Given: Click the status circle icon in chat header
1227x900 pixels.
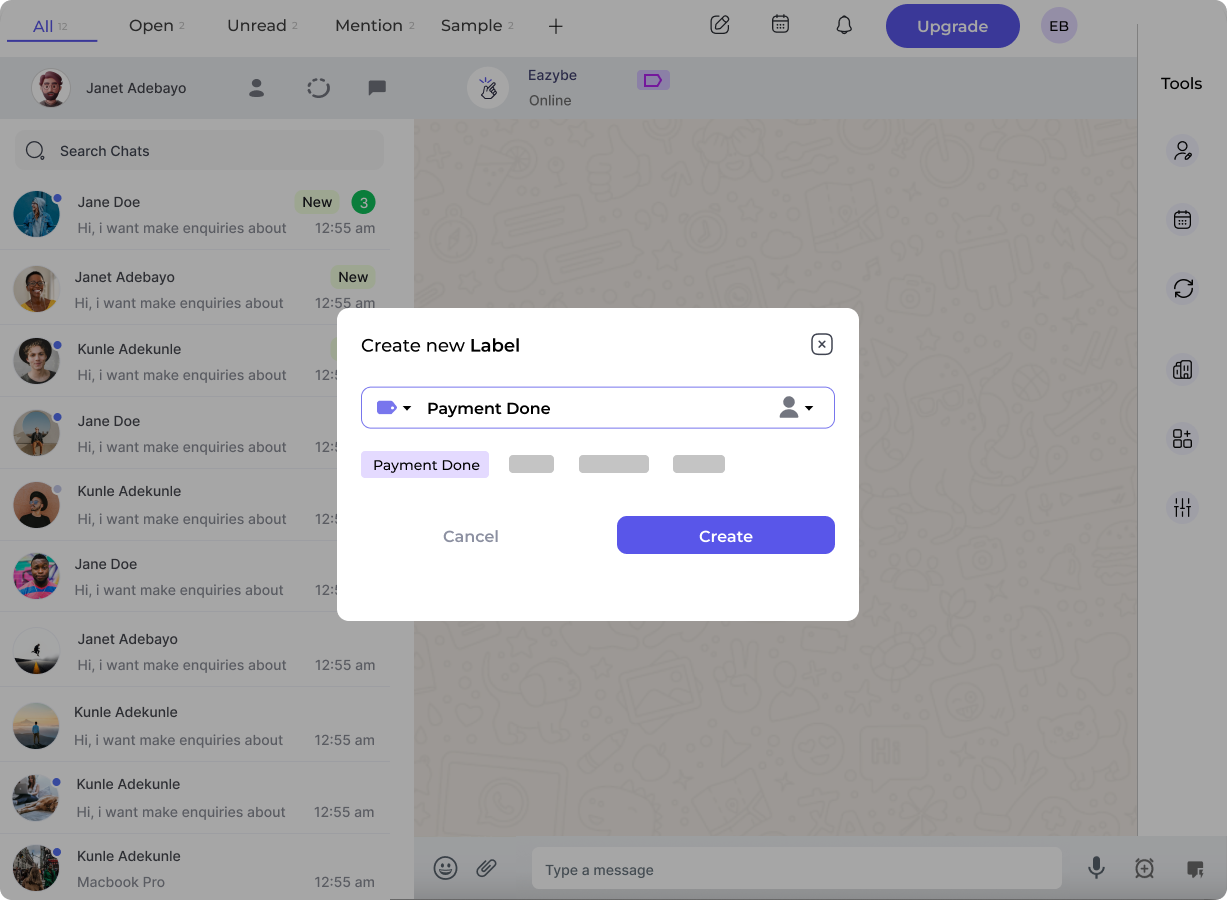Looking at the screenshot, I should coord(318,88).
